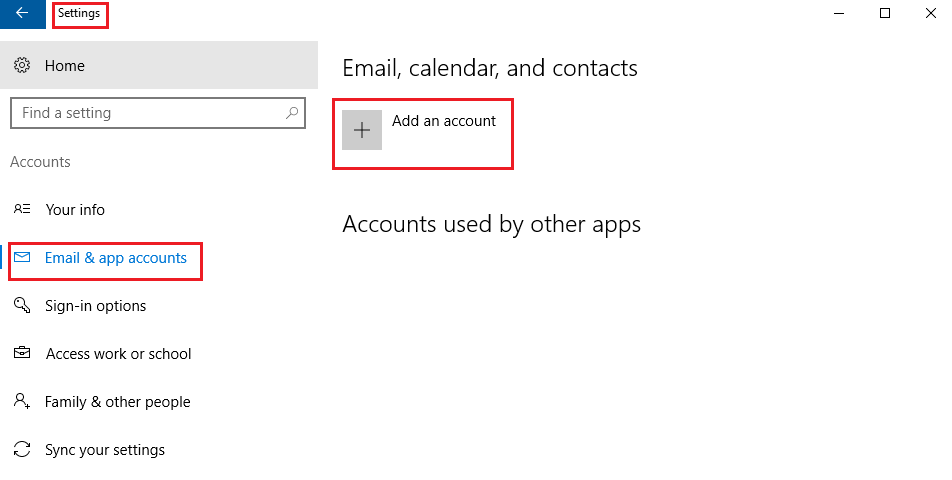The image size is (952, 480).
Task: Click the Email & app accounts envelope icon
Action: point(22,258)
